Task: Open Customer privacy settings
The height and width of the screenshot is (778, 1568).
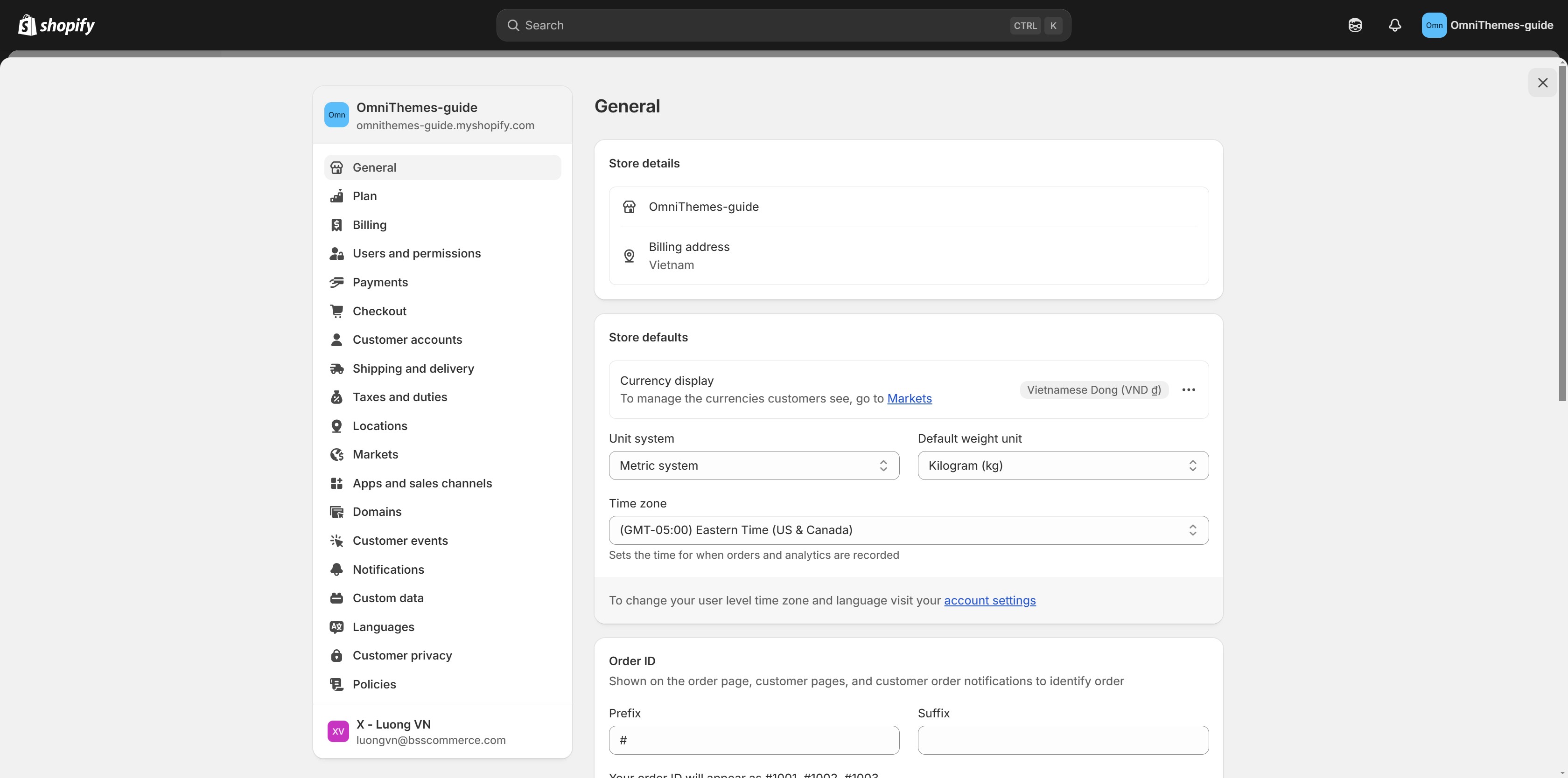Action: (x=442, y=656)
